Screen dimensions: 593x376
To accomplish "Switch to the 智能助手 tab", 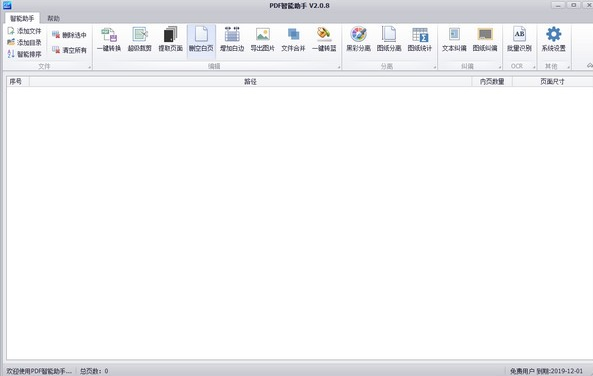I will [x=22, y=18].
